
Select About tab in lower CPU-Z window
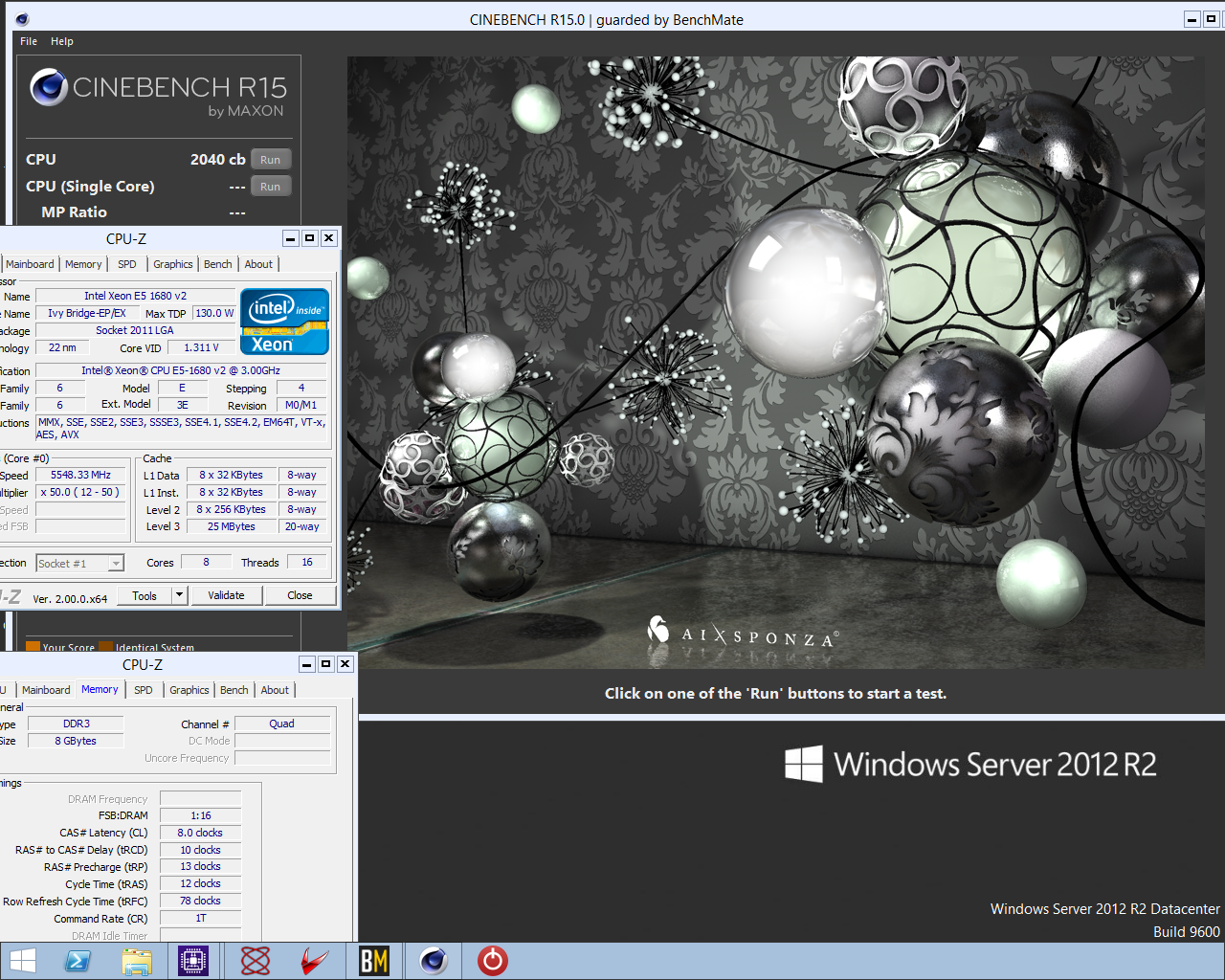click(275, 690)
